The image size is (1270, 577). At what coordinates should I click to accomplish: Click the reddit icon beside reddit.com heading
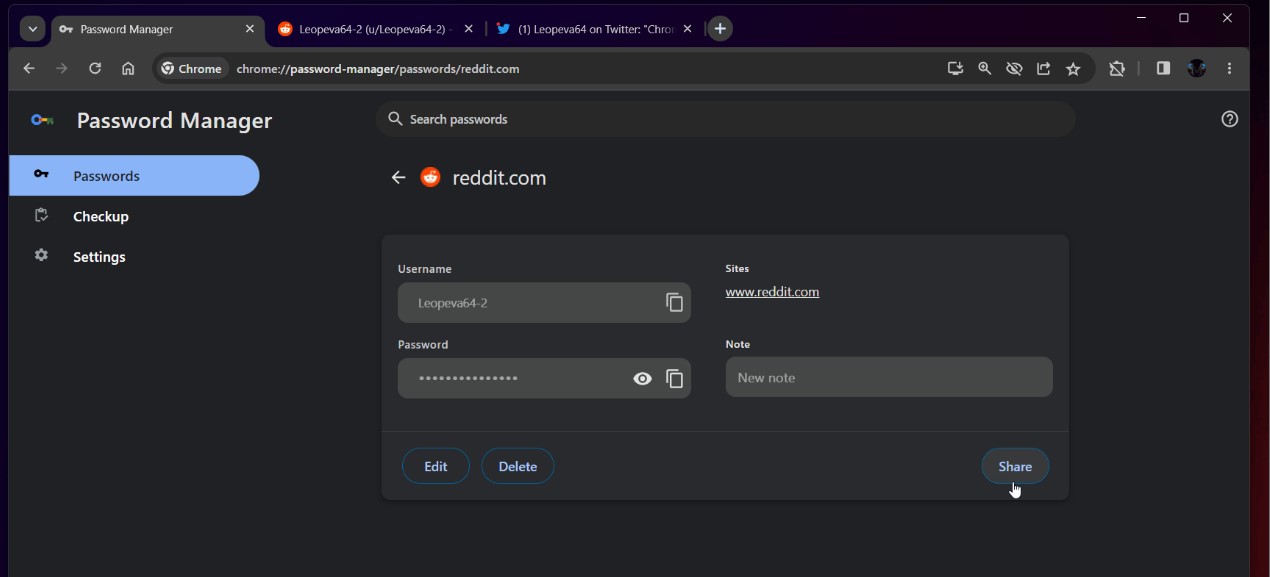(430, 177)
